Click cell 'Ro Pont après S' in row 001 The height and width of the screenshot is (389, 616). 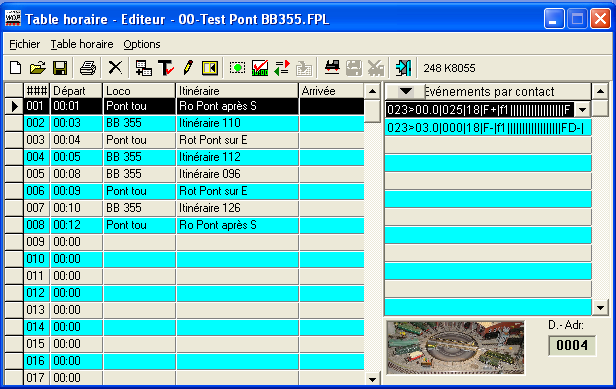(237, 106)
